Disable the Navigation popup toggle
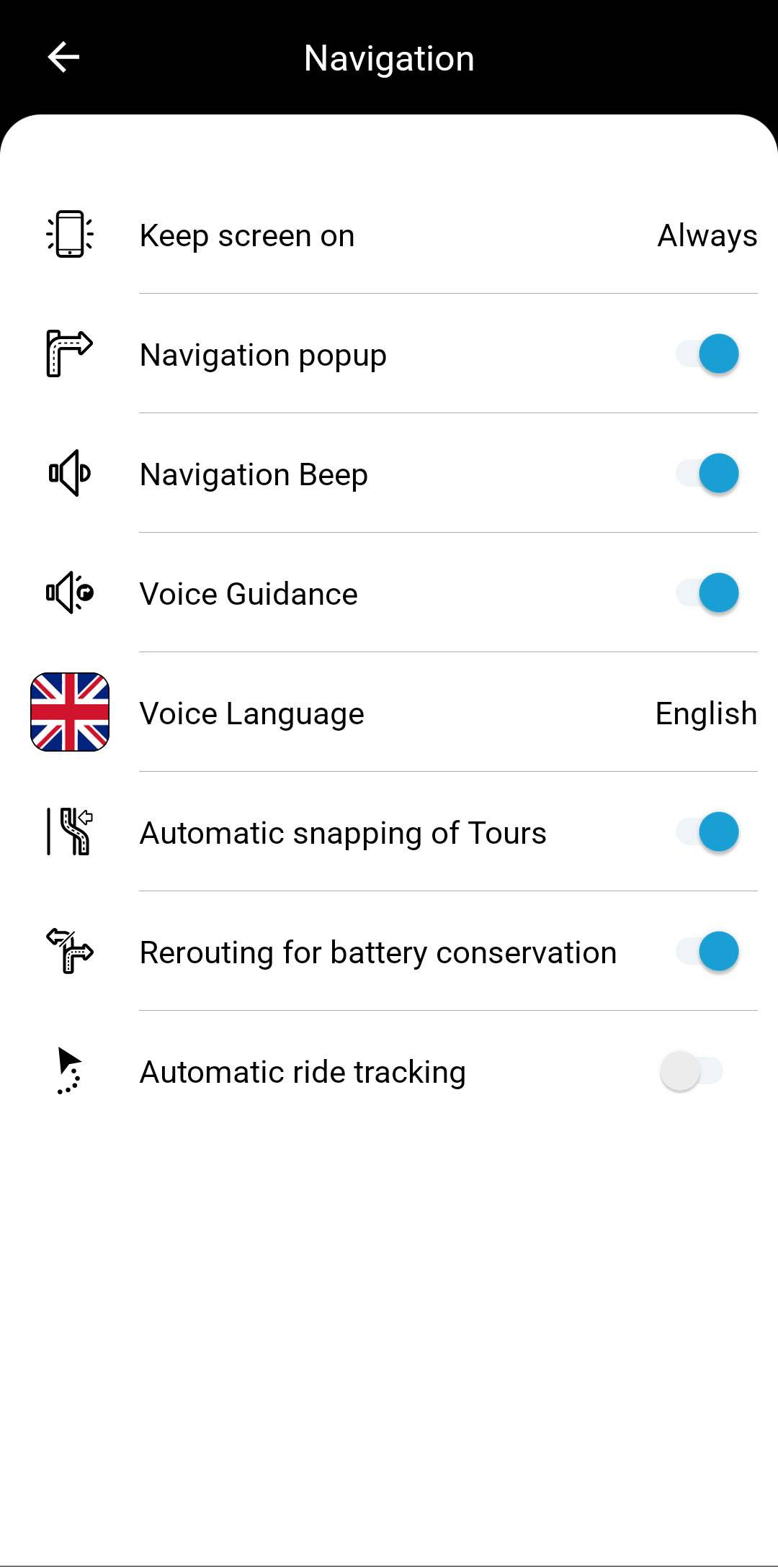 tap(707, 353)
